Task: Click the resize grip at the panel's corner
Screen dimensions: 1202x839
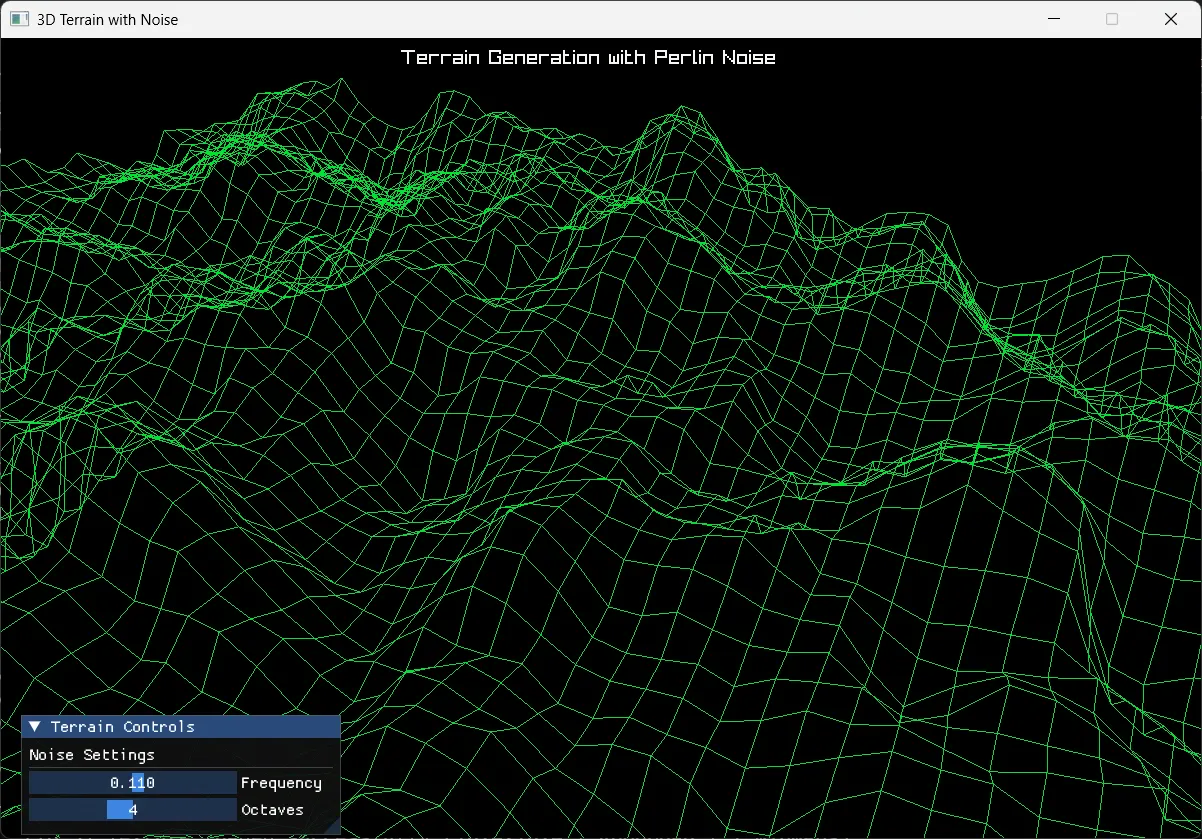Action: (x=333, y=830)
